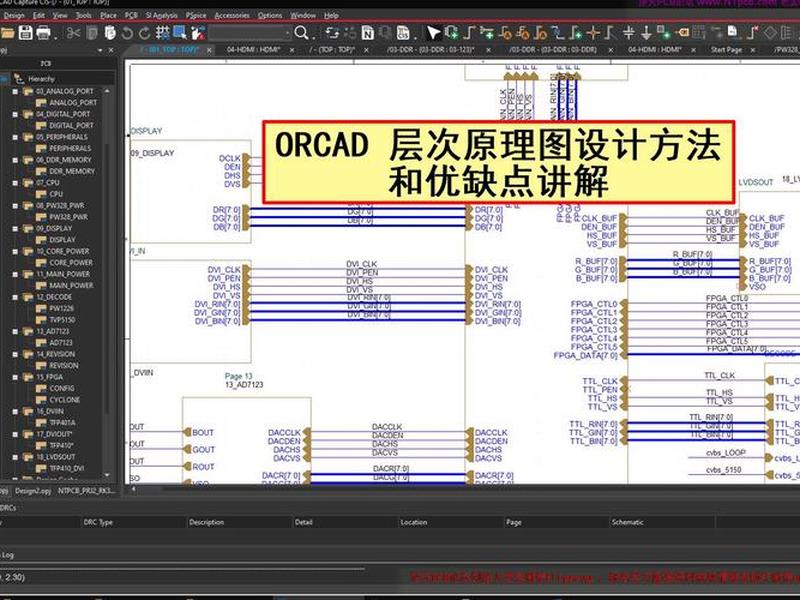Collapse the 09_DISPLAY tree node

pos(15,229)
